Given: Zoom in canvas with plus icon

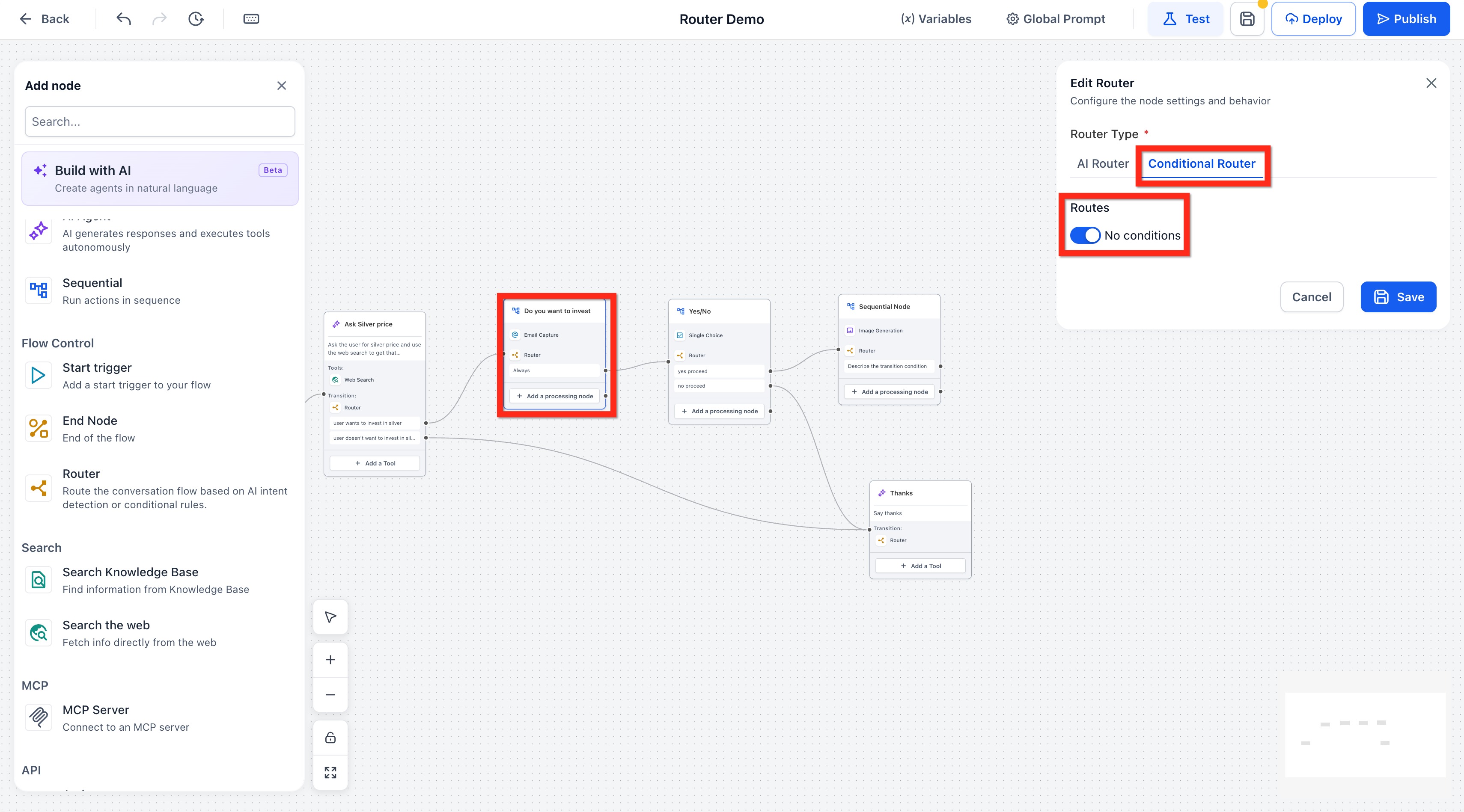Looking at the screenshot, I should coord(330,660).
